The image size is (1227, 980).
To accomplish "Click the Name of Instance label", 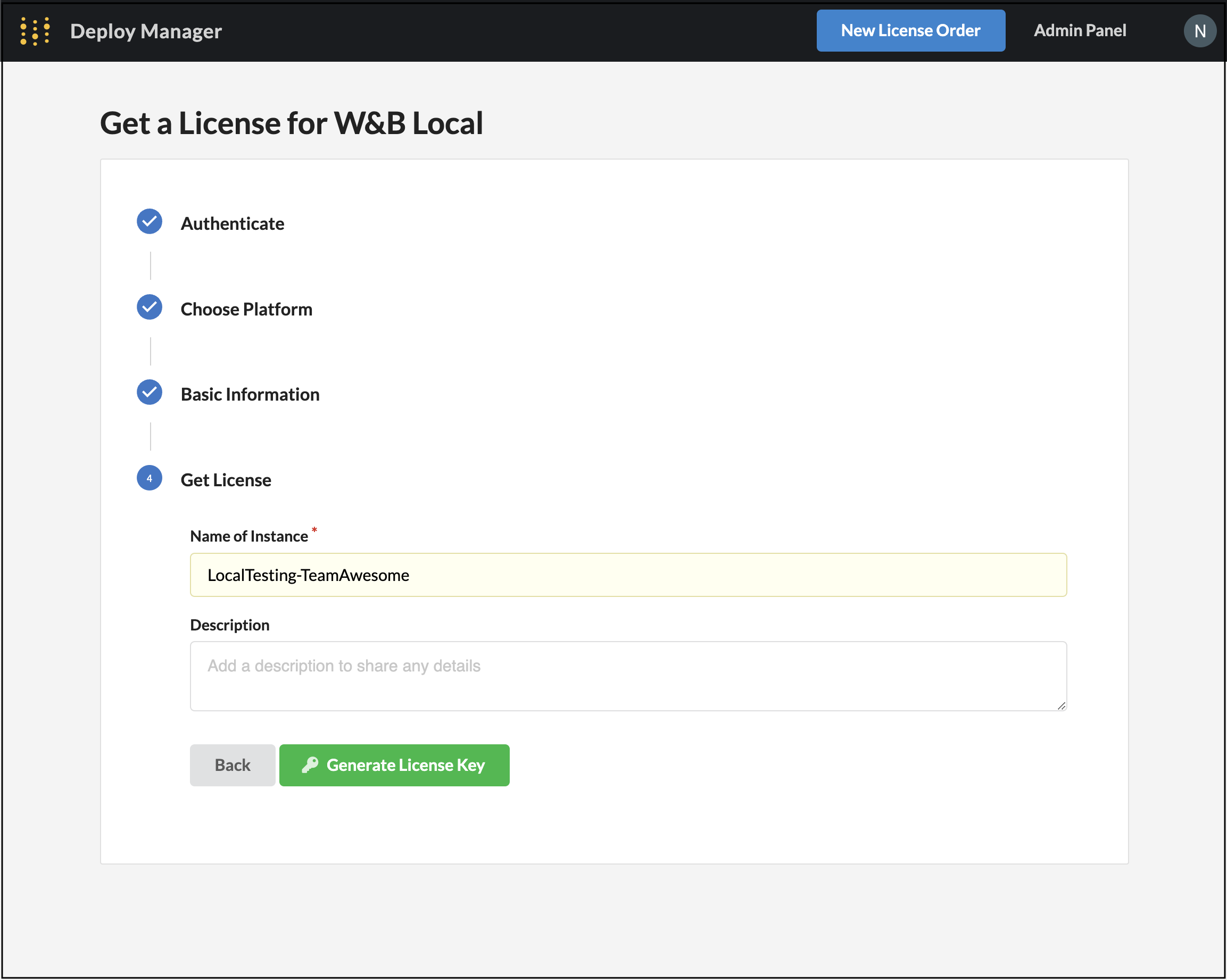I will 248,536.
